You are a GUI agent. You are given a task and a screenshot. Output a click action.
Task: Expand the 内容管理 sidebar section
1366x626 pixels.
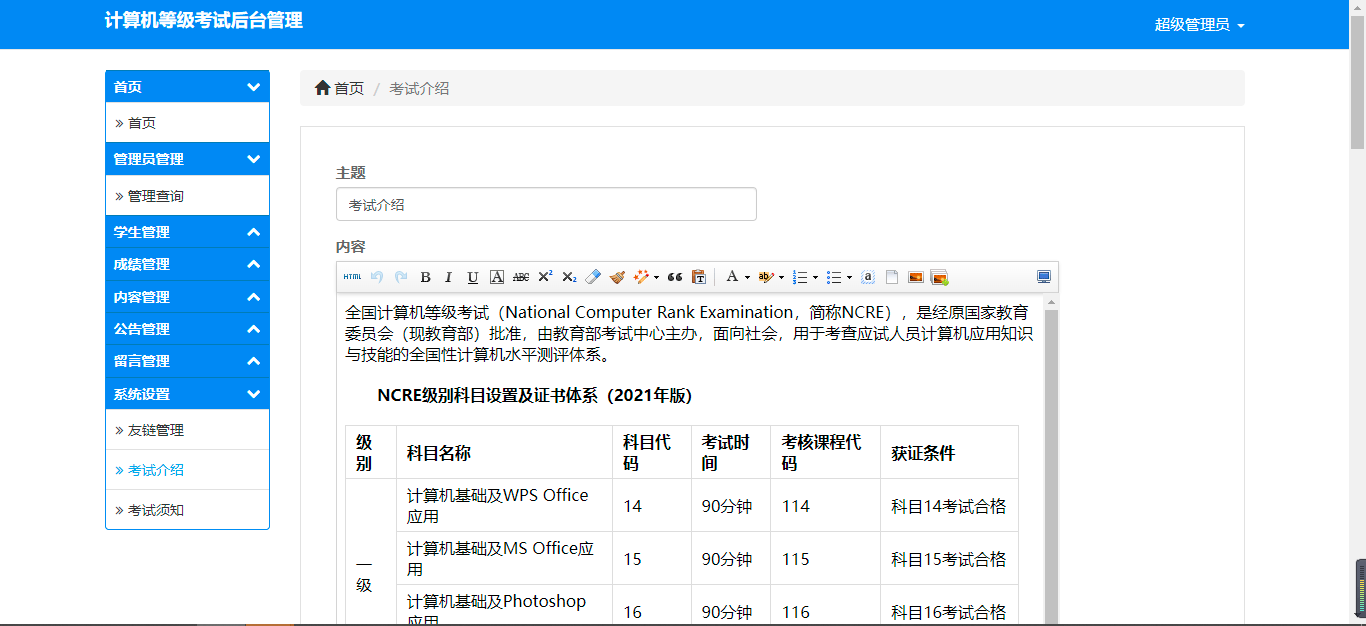187,297
